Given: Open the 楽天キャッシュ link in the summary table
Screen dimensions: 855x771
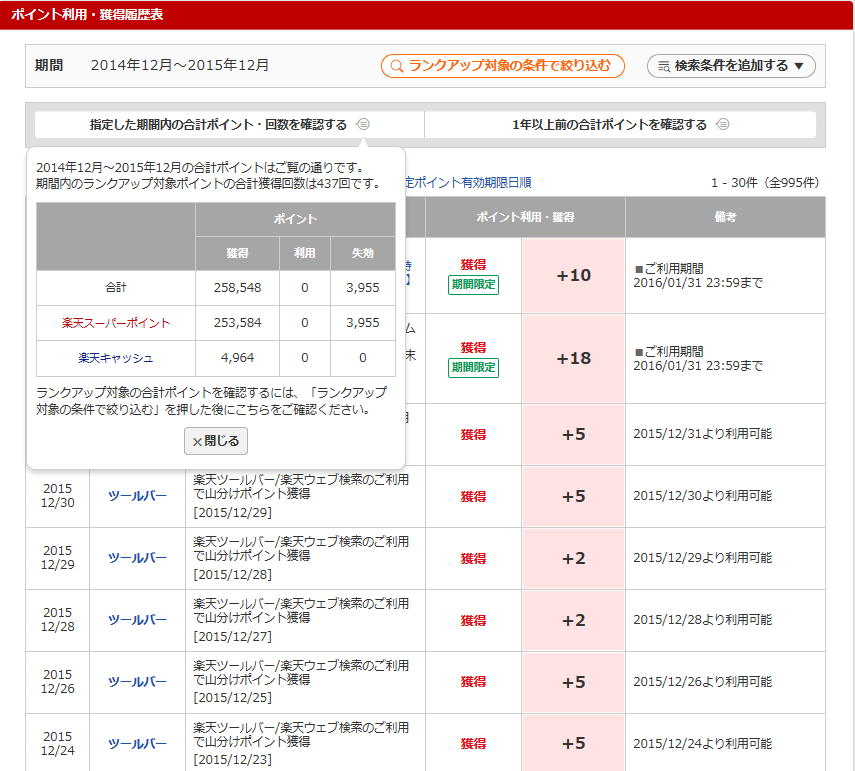Looking at the screenshot, I should tap(116, 358).
